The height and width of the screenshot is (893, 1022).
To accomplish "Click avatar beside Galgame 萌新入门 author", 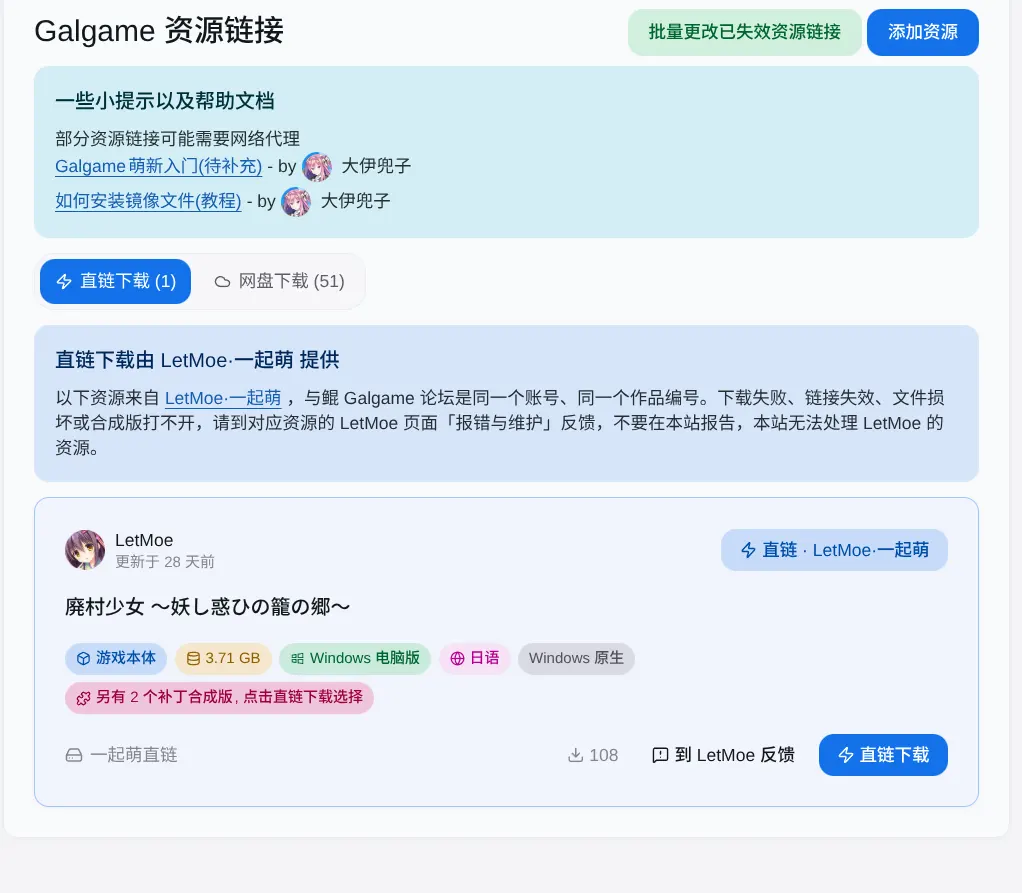I will 317,166.
